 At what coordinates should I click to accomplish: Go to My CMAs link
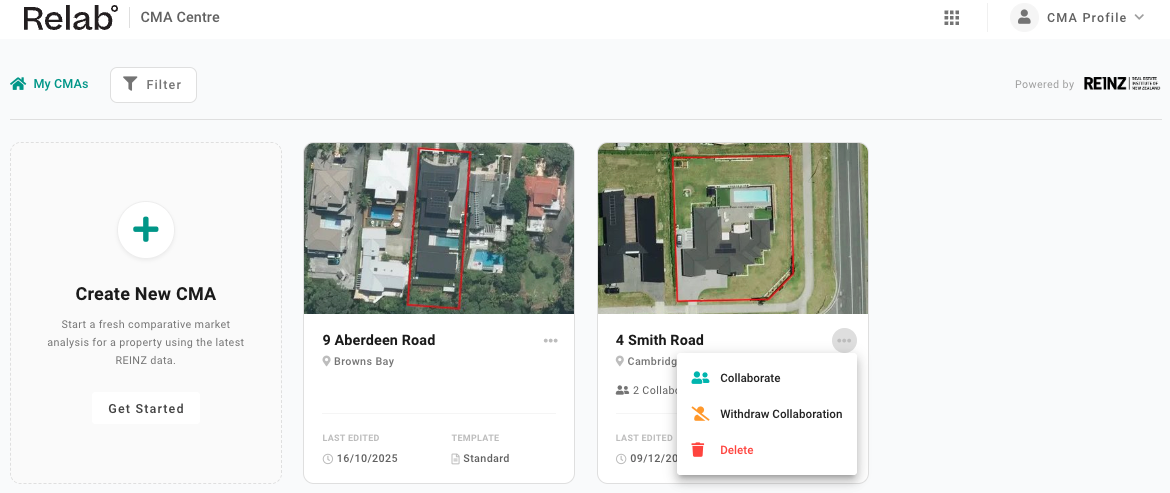tap(60, 84)
